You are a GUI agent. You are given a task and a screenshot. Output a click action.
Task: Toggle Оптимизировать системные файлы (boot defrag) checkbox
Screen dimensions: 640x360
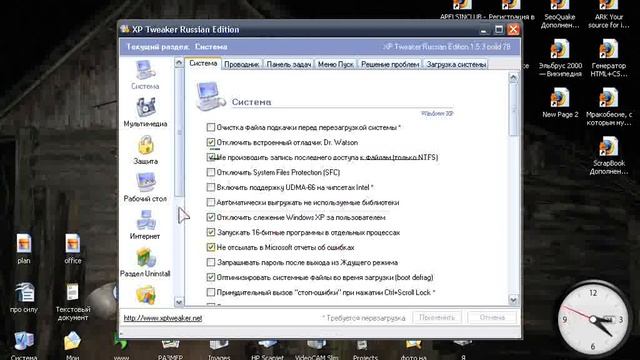click(211, 277)
